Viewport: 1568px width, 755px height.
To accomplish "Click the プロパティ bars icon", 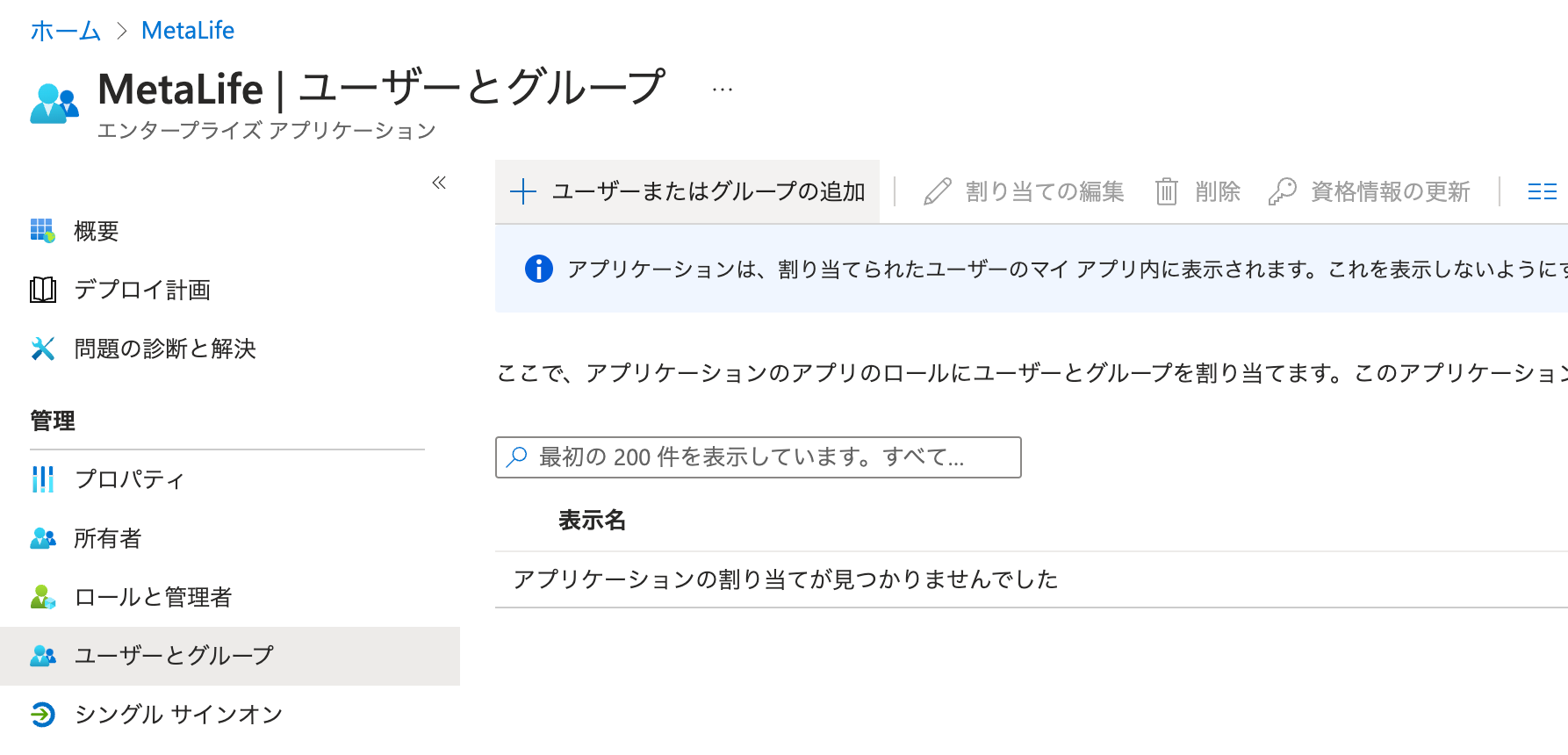I will (43, 479).
